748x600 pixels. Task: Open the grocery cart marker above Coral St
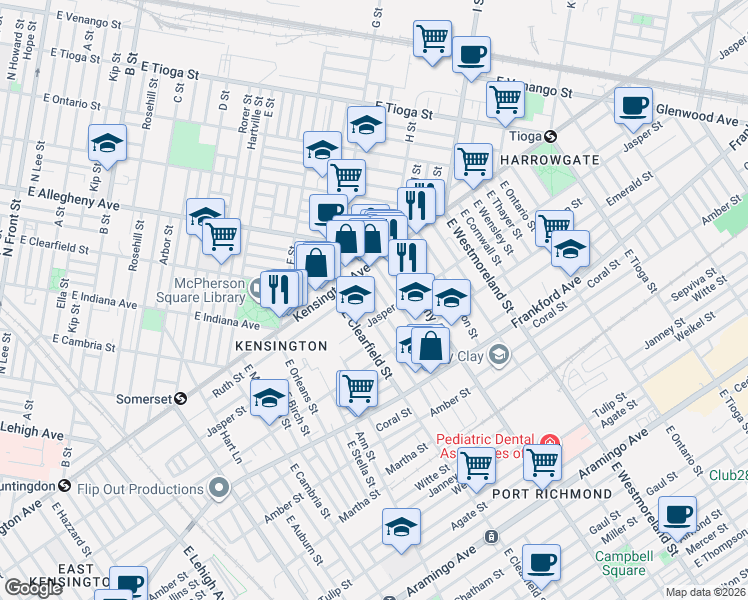(359, 390)
